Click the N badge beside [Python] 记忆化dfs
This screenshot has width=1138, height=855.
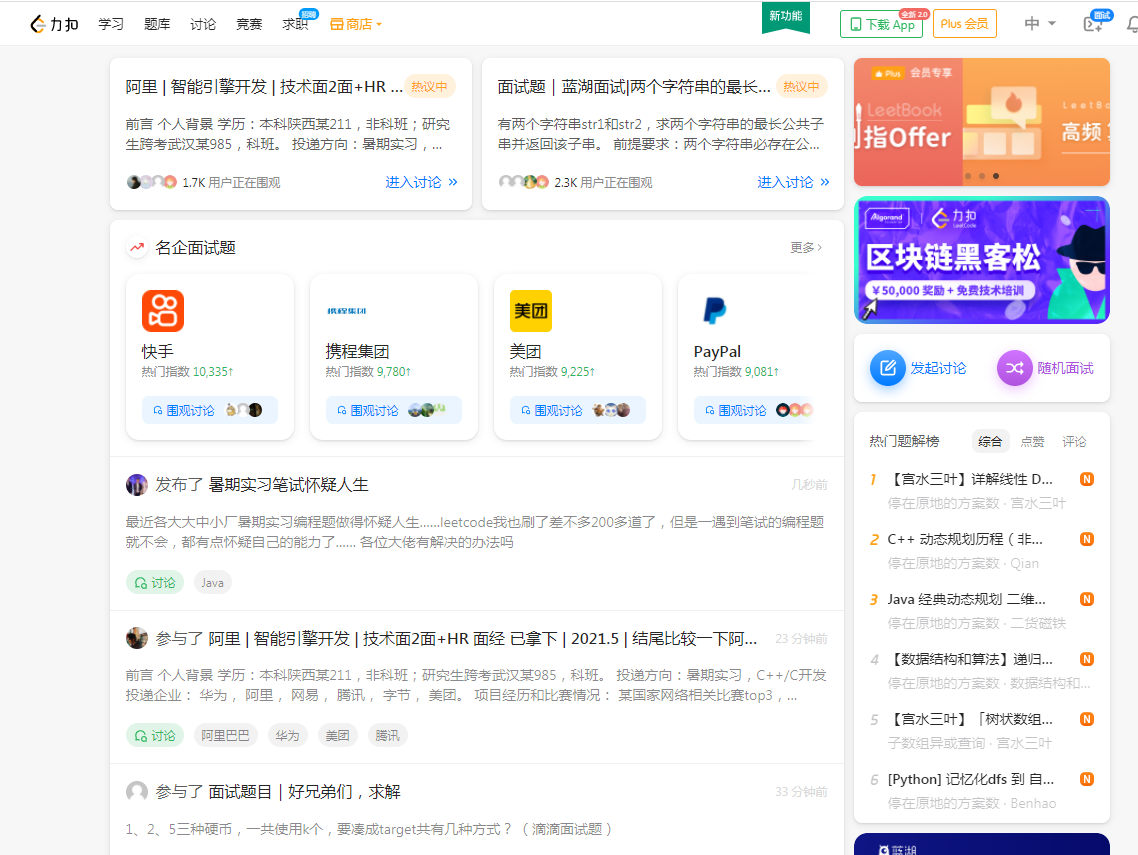(x=1086, y=780)
